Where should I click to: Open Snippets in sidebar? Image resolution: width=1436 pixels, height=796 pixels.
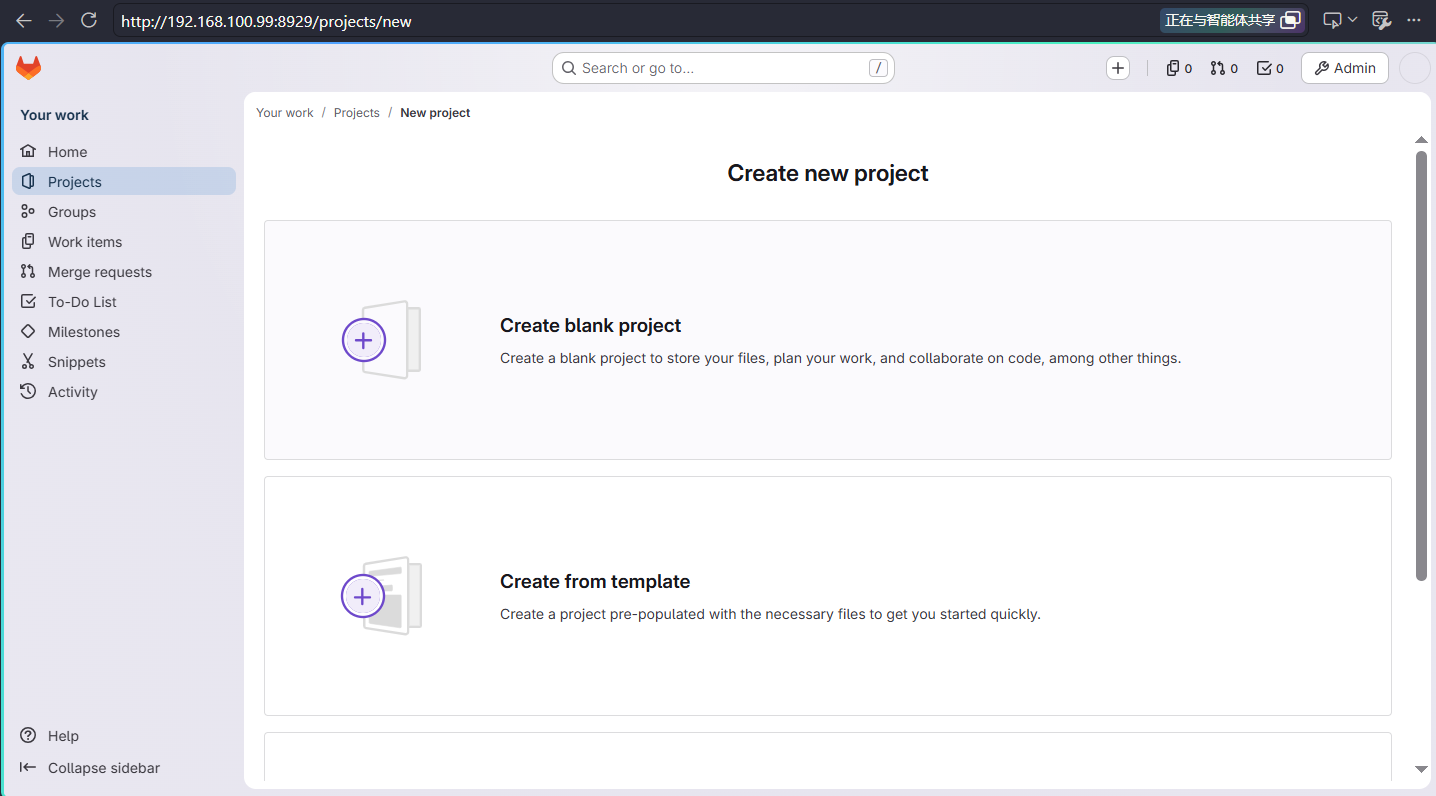pos(124,362)
